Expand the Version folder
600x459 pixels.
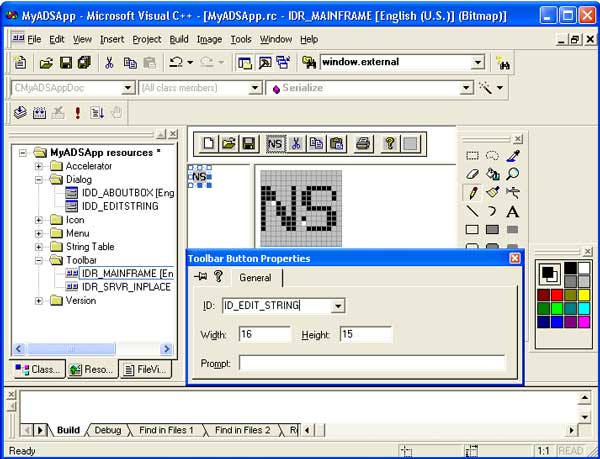(38, 301)
